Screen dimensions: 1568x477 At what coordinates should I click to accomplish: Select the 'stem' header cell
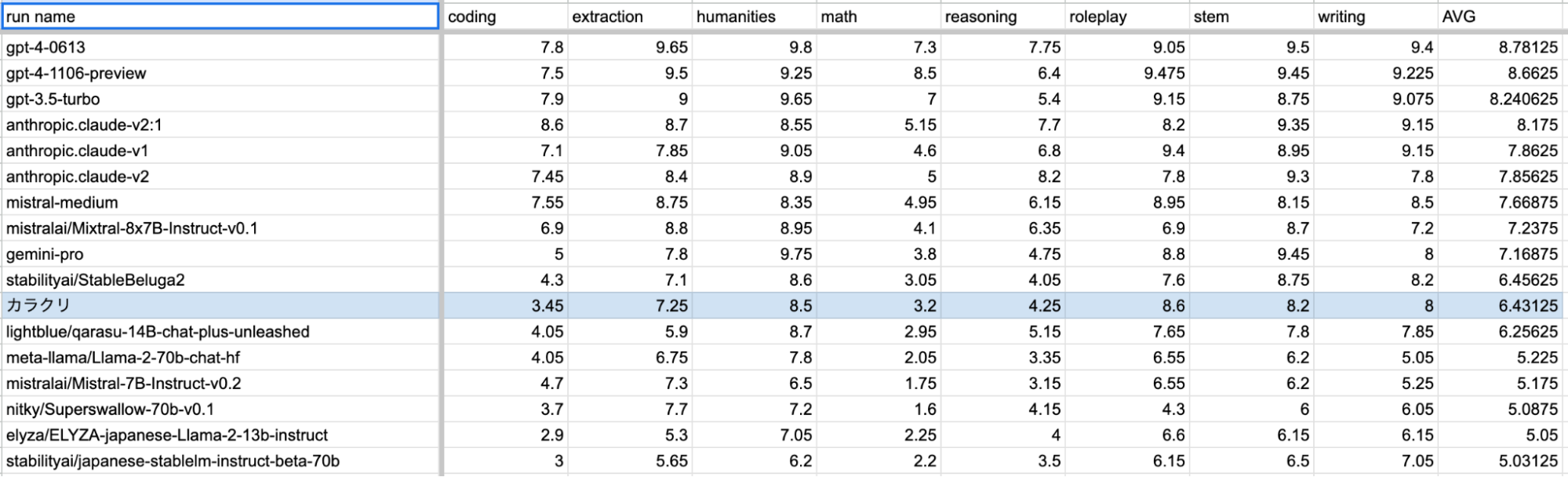pos(1251,16)
